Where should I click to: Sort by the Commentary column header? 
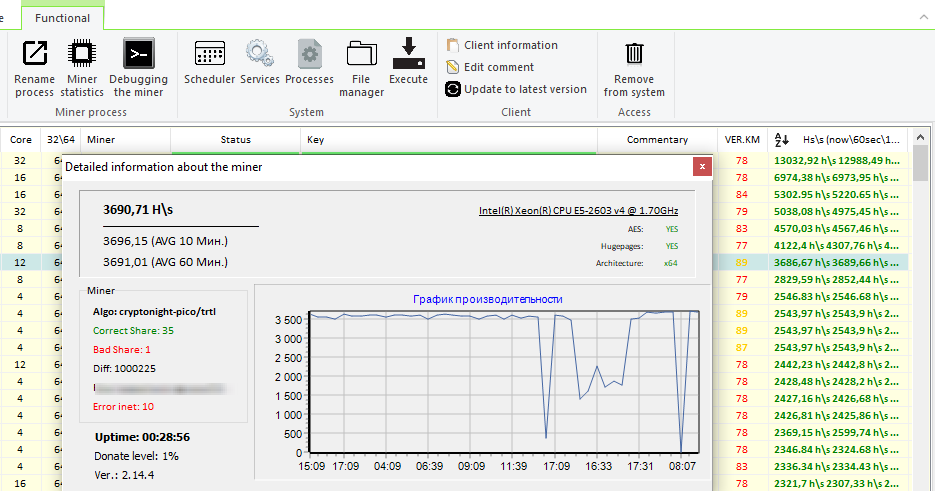(x=657, y=140)
